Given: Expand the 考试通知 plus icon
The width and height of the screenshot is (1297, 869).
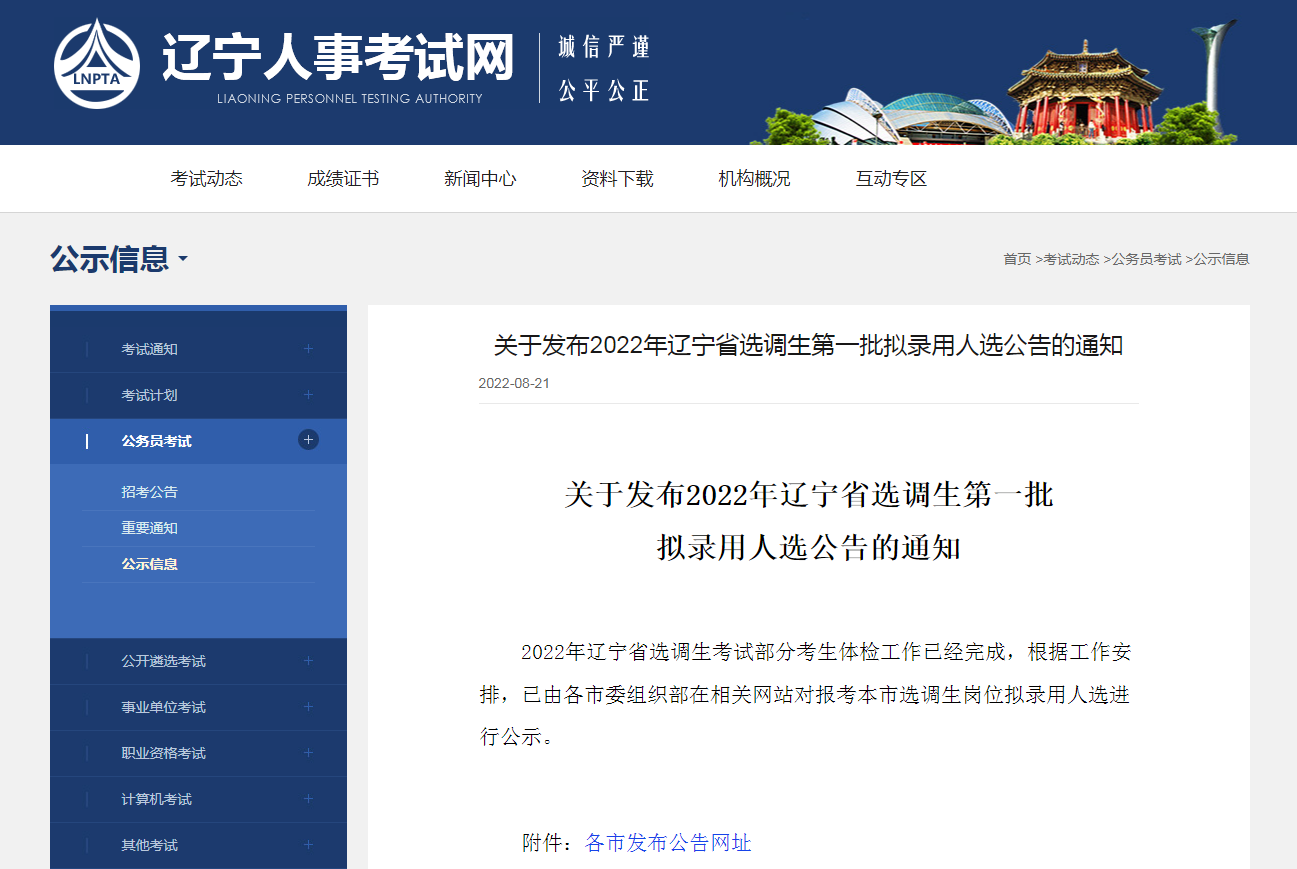Looking at the screenshot, I should tap(308, 349).
